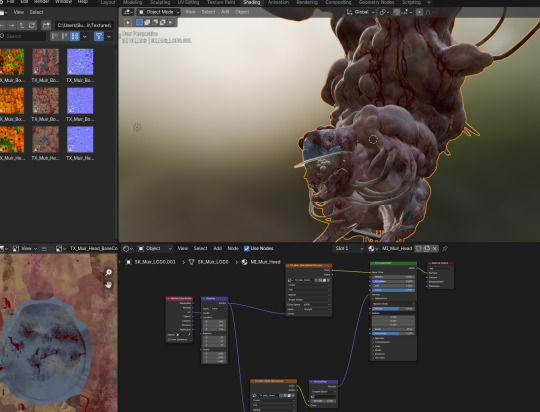Toggle file browser filter funnel
540x412 pixels.
(99, 36)
